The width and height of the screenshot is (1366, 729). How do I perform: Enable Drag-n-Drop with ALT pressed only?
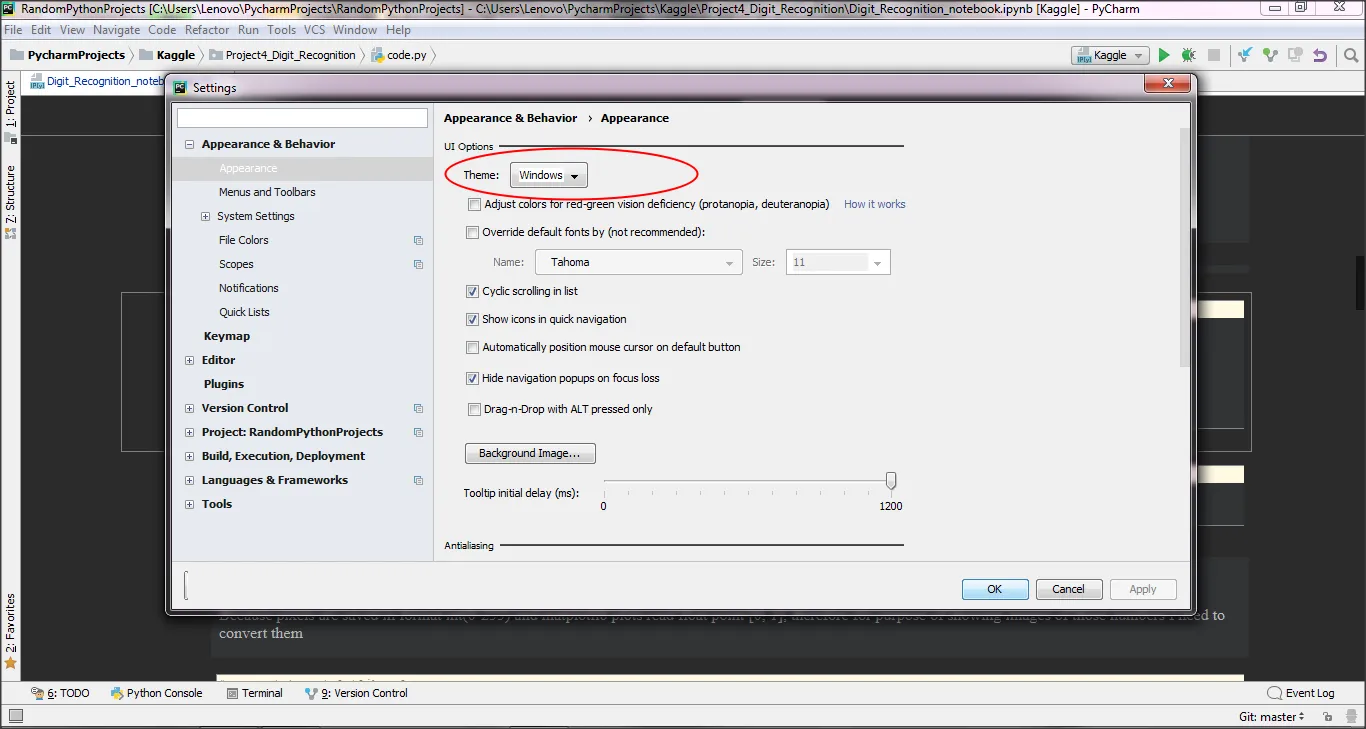[x=474, y=409]
